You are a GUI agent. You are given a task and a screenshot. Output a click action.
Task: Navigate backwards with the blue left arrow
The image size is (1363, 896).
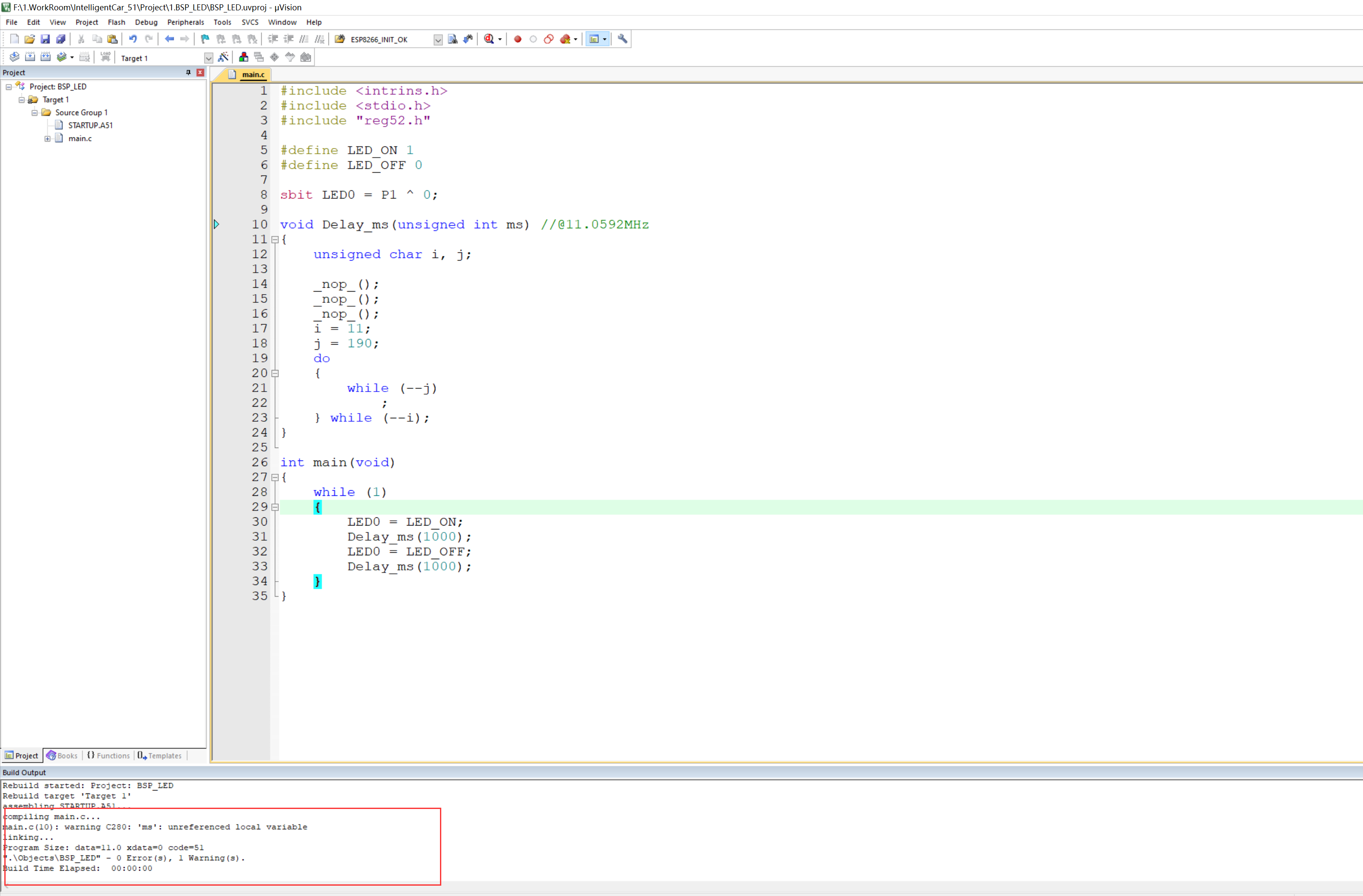[169, 39]
